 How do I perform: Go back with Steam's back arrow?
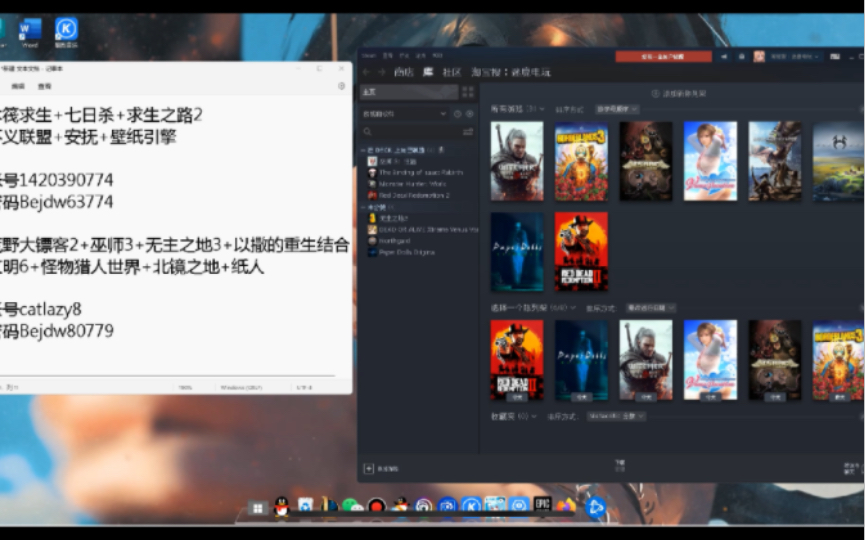tap(366, 72)
